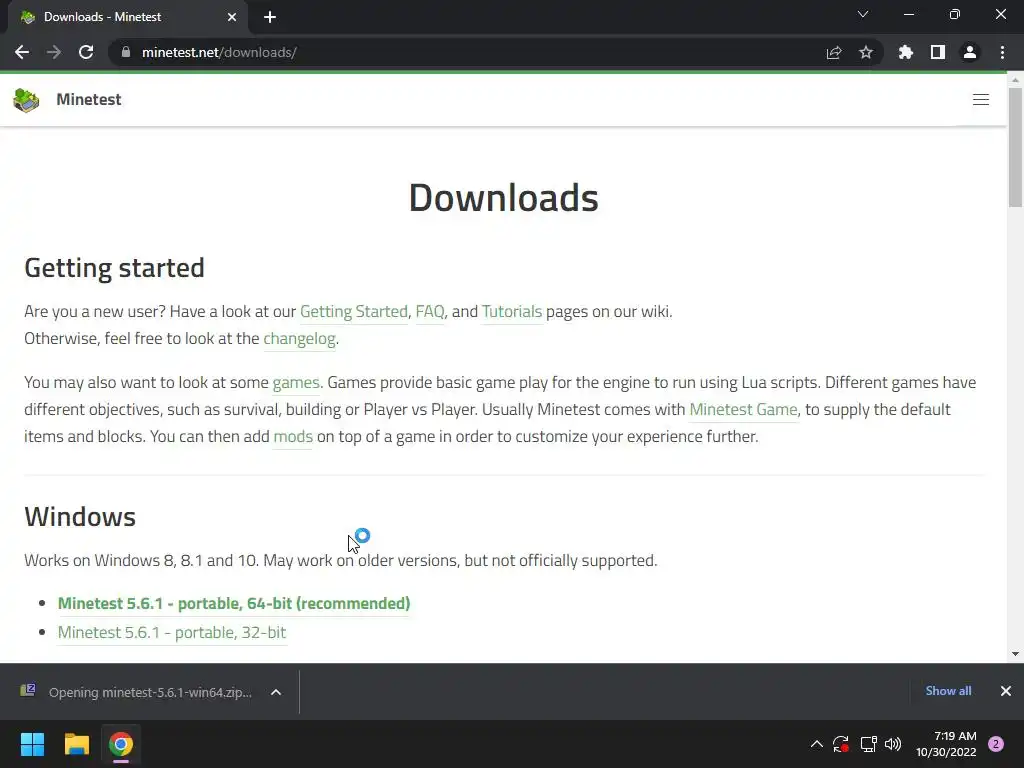The image size is (1024, 768).
Task: Click the scrollbar up arrow
Action: tap(1015, 80)
